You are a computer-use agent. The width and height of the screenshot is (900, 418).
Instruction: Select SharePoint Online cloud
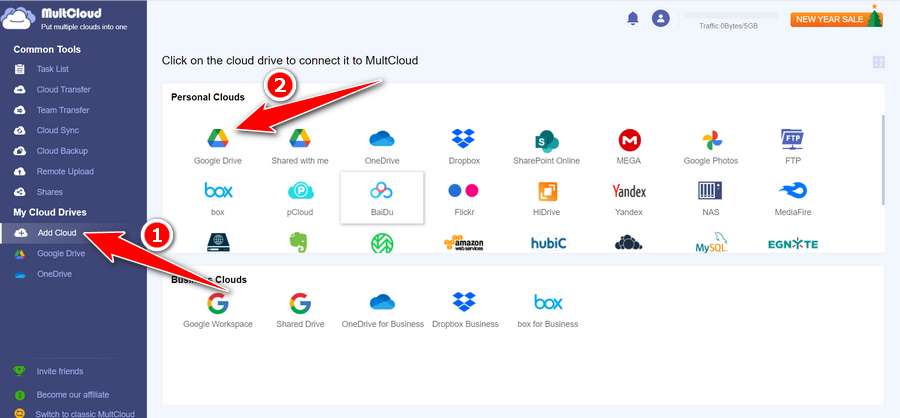(x=546, y=146)
